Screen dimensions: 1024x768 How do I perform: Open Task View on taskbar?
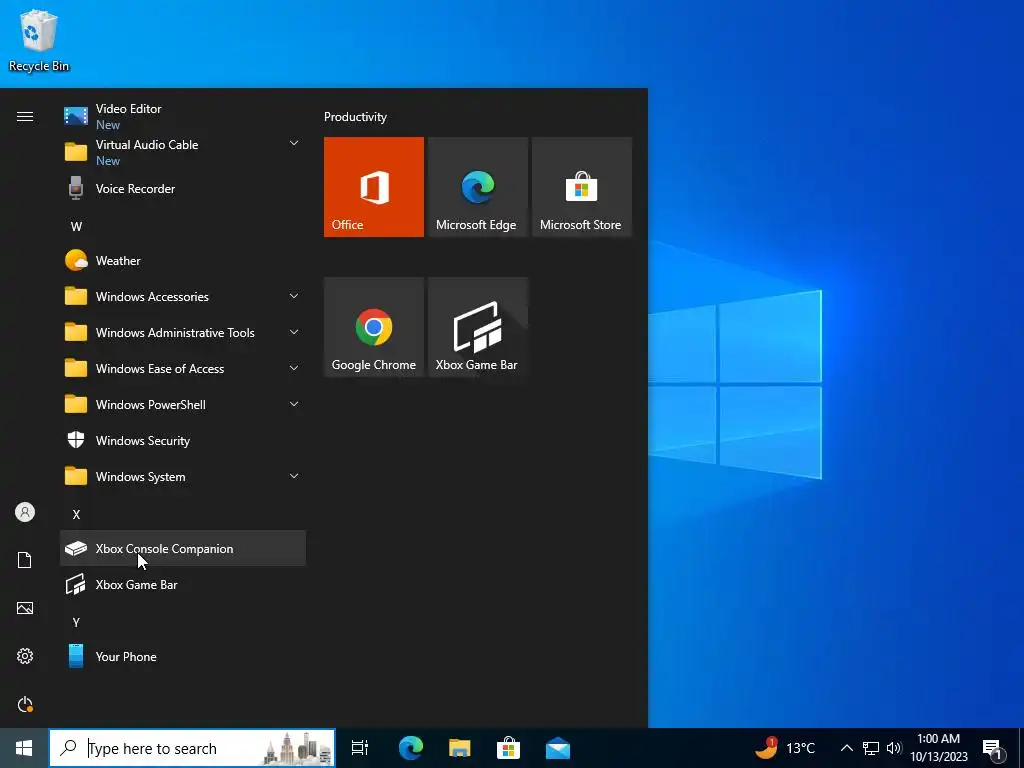tap(360, 748)
